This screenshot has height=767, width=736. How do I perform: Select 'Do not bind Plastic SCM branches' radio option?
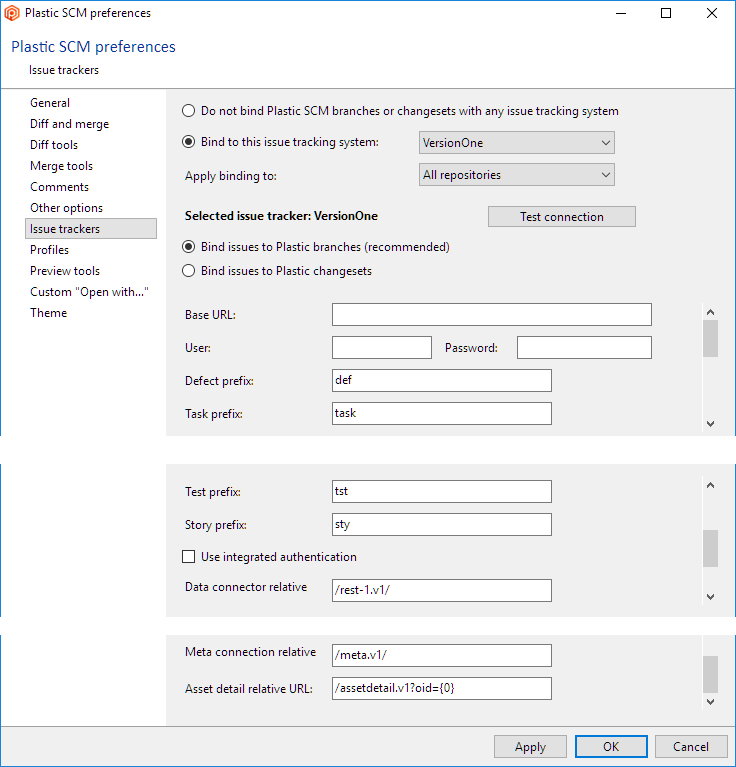188,111
